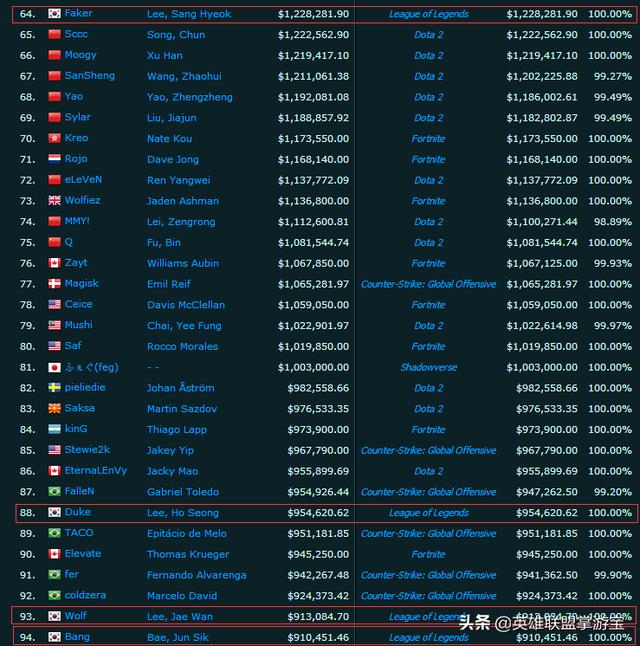
Task: Select MMY!'s percentage 98.89%
Action: click(612, 222)
